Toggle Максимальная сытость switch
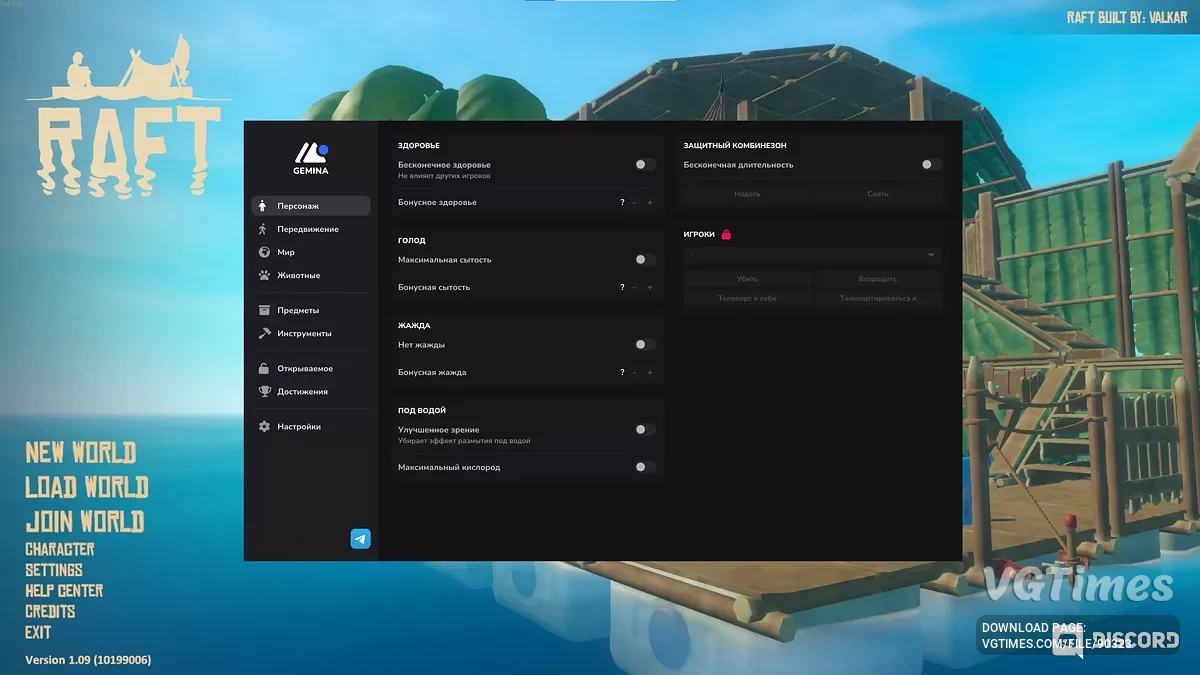 (645, 260)
